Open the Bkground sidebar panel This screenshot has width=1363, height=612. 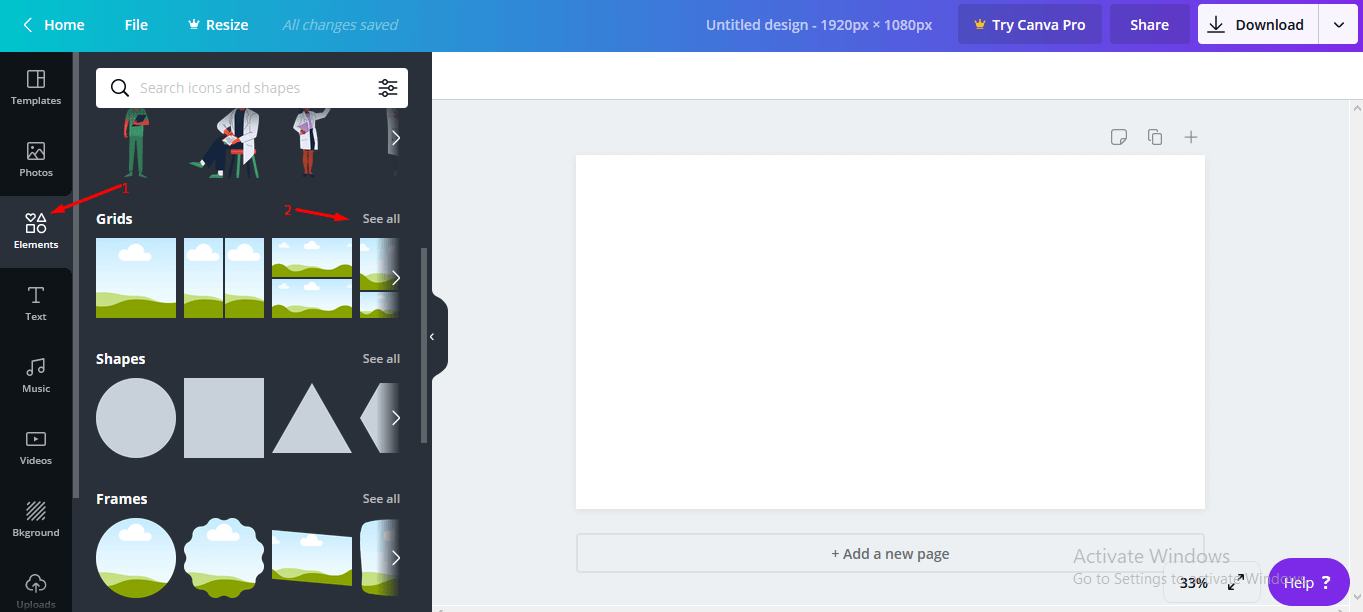coord(36,520)
